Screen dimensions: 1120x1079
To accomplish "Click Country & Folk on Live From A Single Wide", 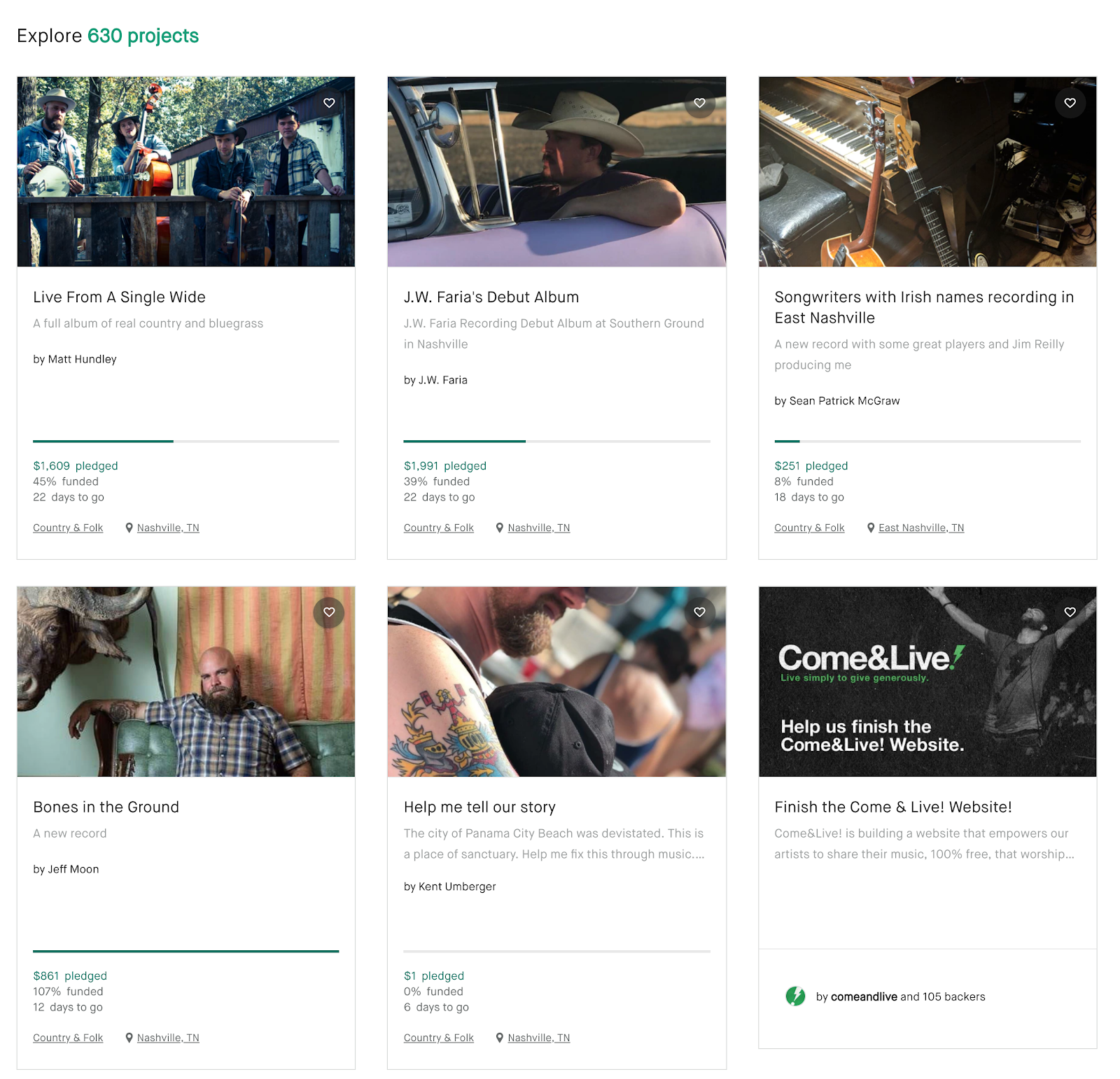I will [68, 528].
